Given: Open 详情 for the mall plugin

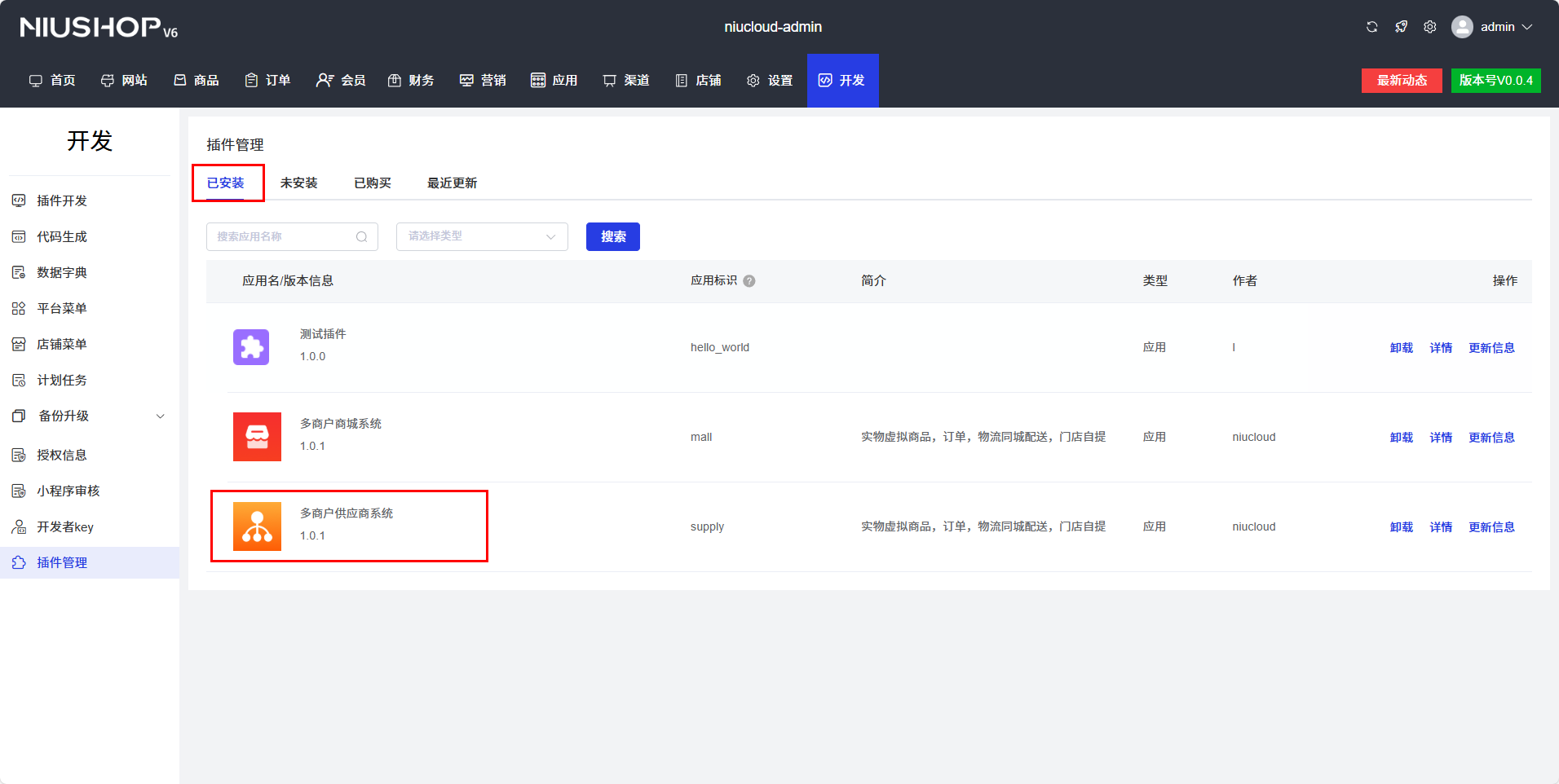Looking at the screenshot, I should 1441,438.
